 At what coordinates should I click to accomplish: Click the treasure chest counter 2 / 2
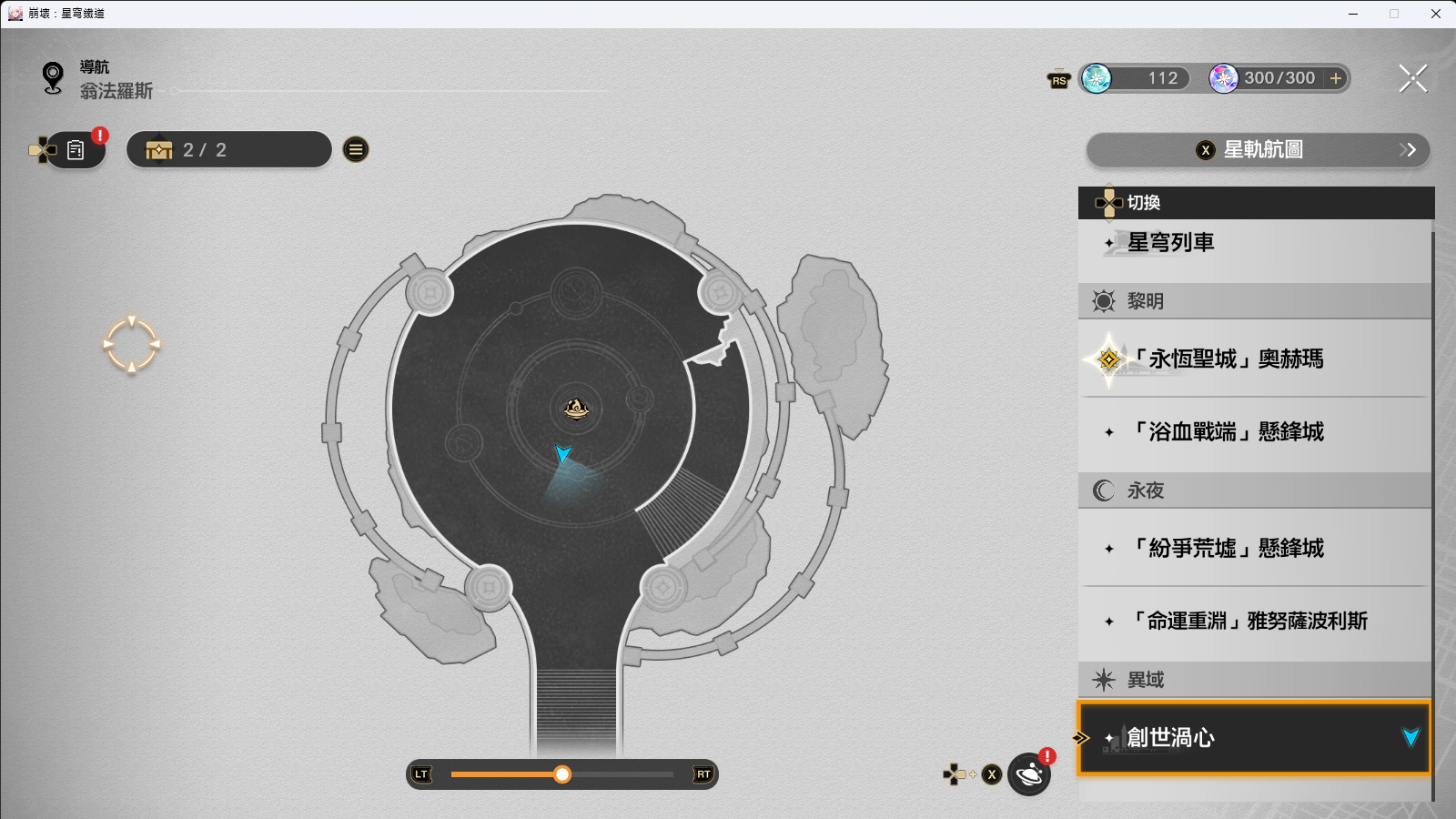click(228, 149)
